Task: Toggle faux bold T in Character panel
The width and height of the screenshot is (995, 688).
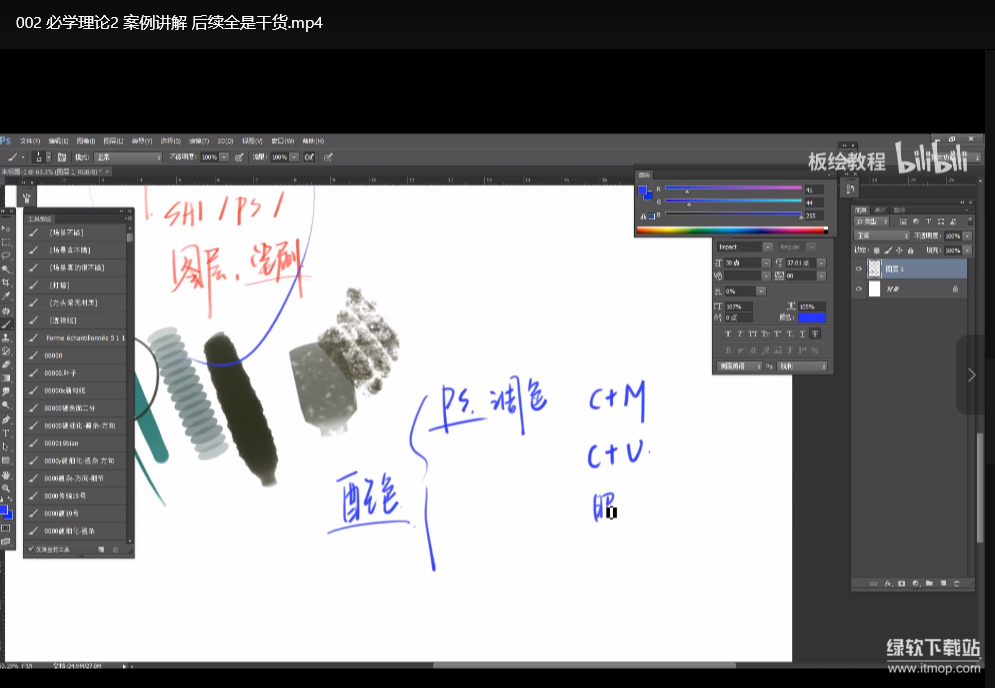Action: click(x=728, y=334)
